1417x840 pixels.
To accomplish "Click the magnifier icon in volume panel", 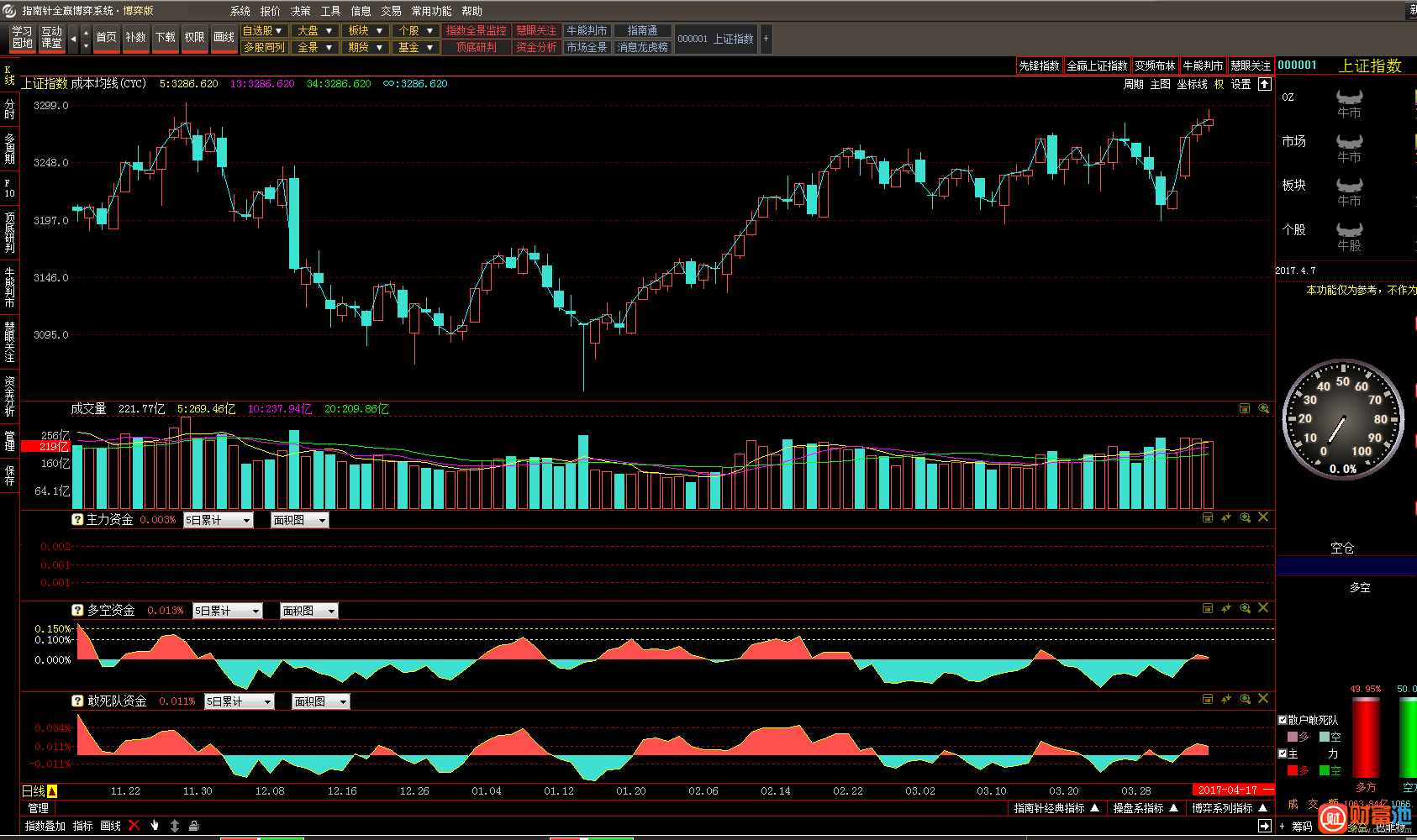I will [1263, 409].
